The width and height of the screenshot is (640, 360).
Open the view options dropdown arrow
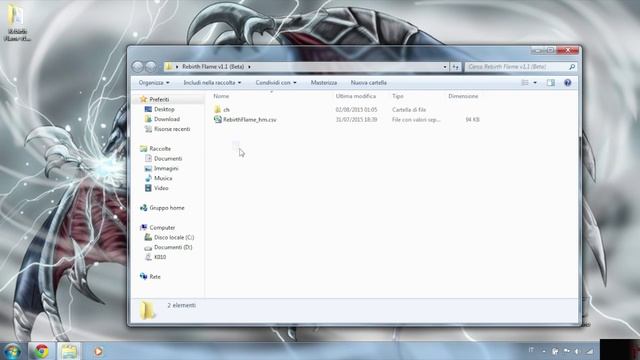point(535,83)
